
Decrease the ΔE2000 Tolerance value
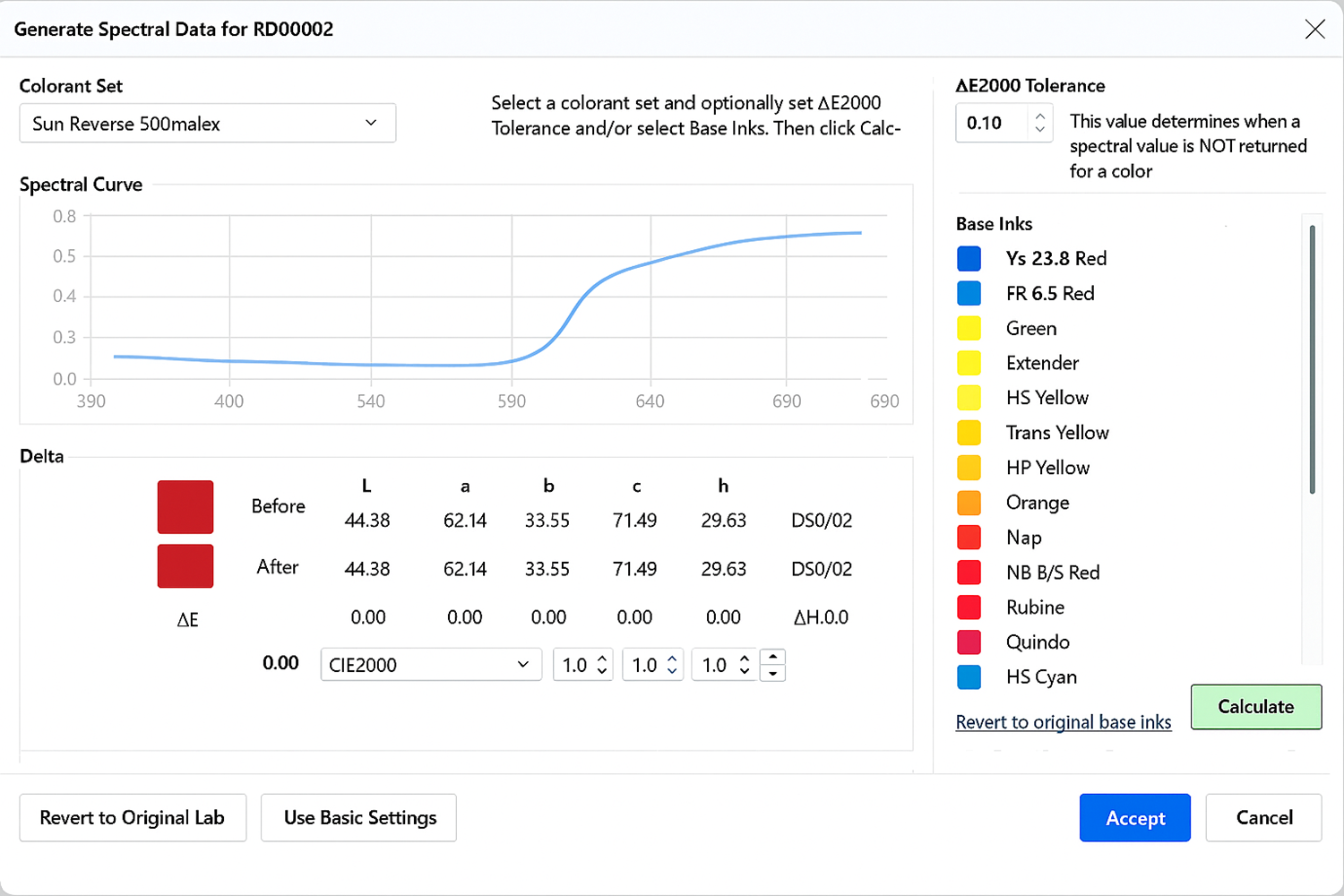[x=1039, y=130]
